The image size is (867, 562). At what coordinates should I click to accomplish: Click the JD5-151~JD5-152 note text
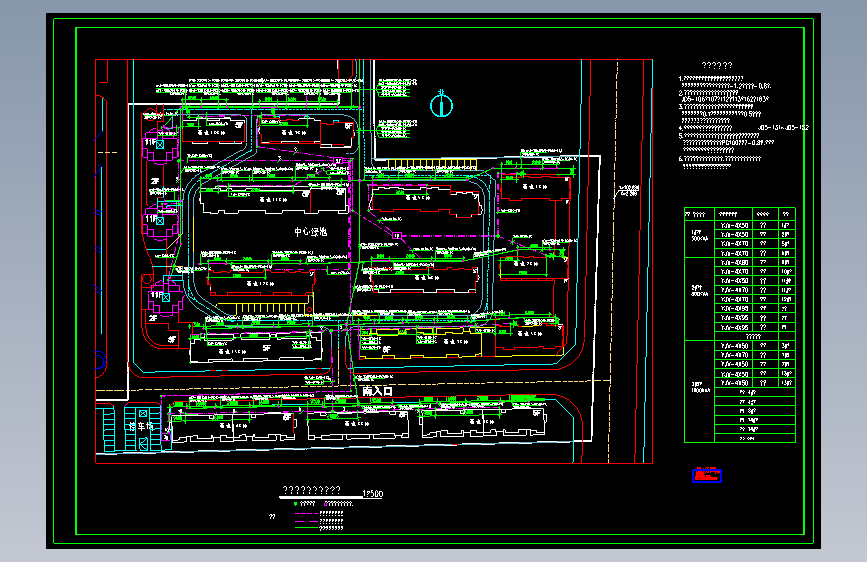point(783,128)
